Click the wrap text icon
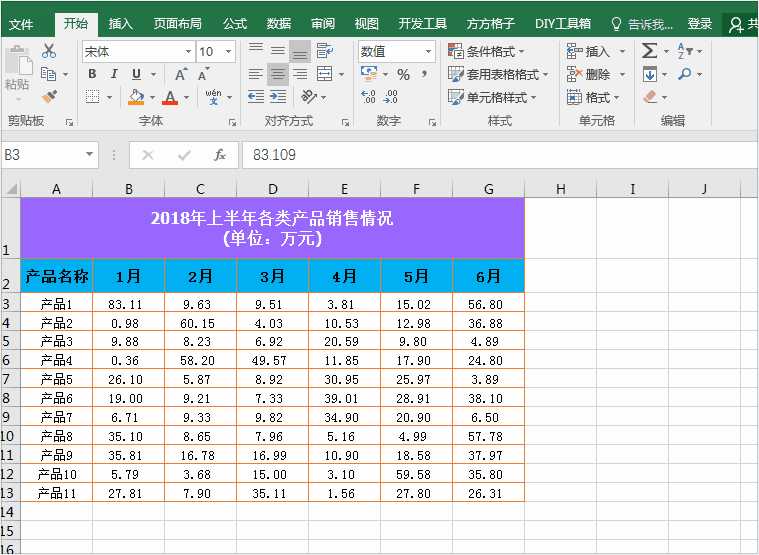 (324, 51)
